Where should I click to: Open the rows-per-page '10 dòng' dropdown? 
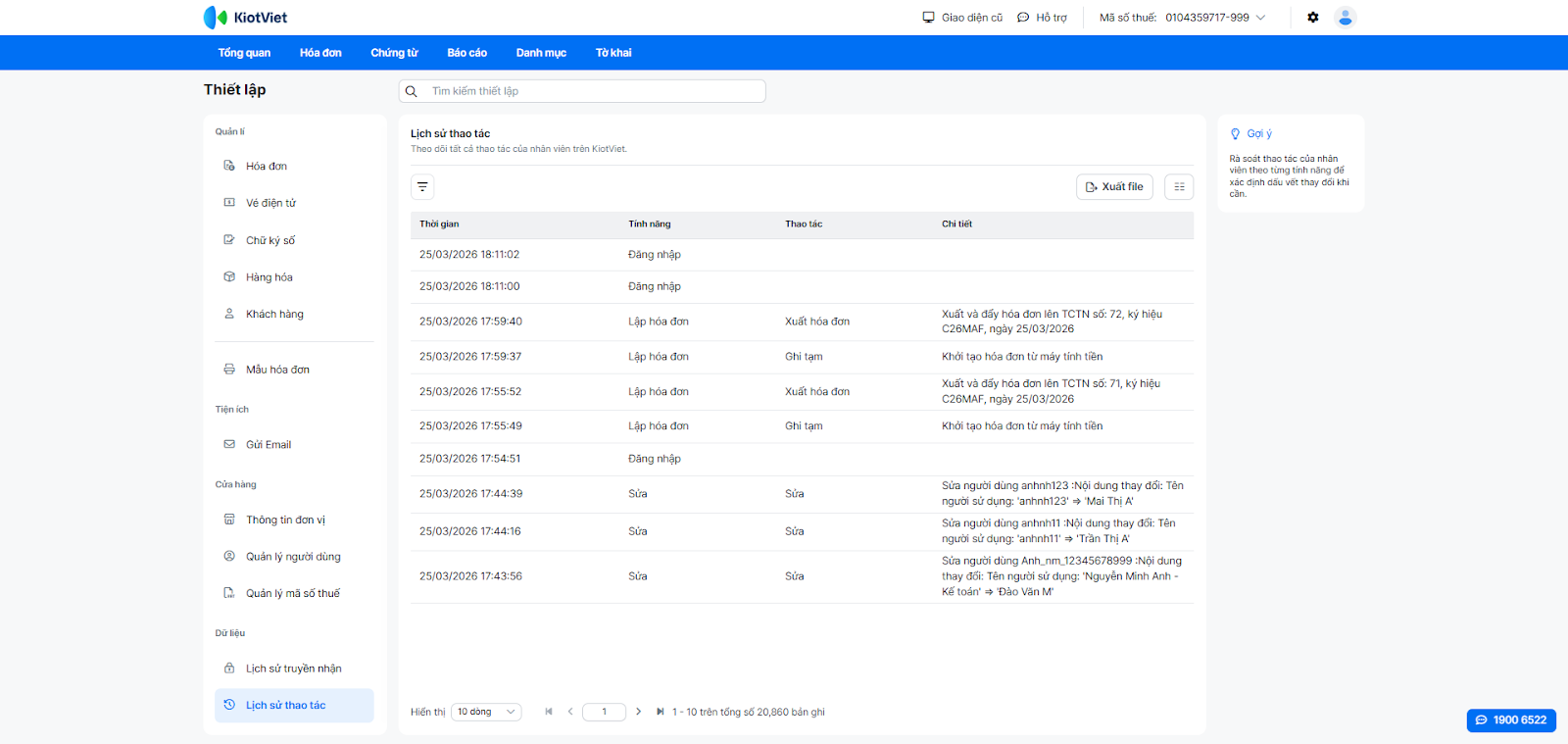pyautogui.click(x=486, y=712)
